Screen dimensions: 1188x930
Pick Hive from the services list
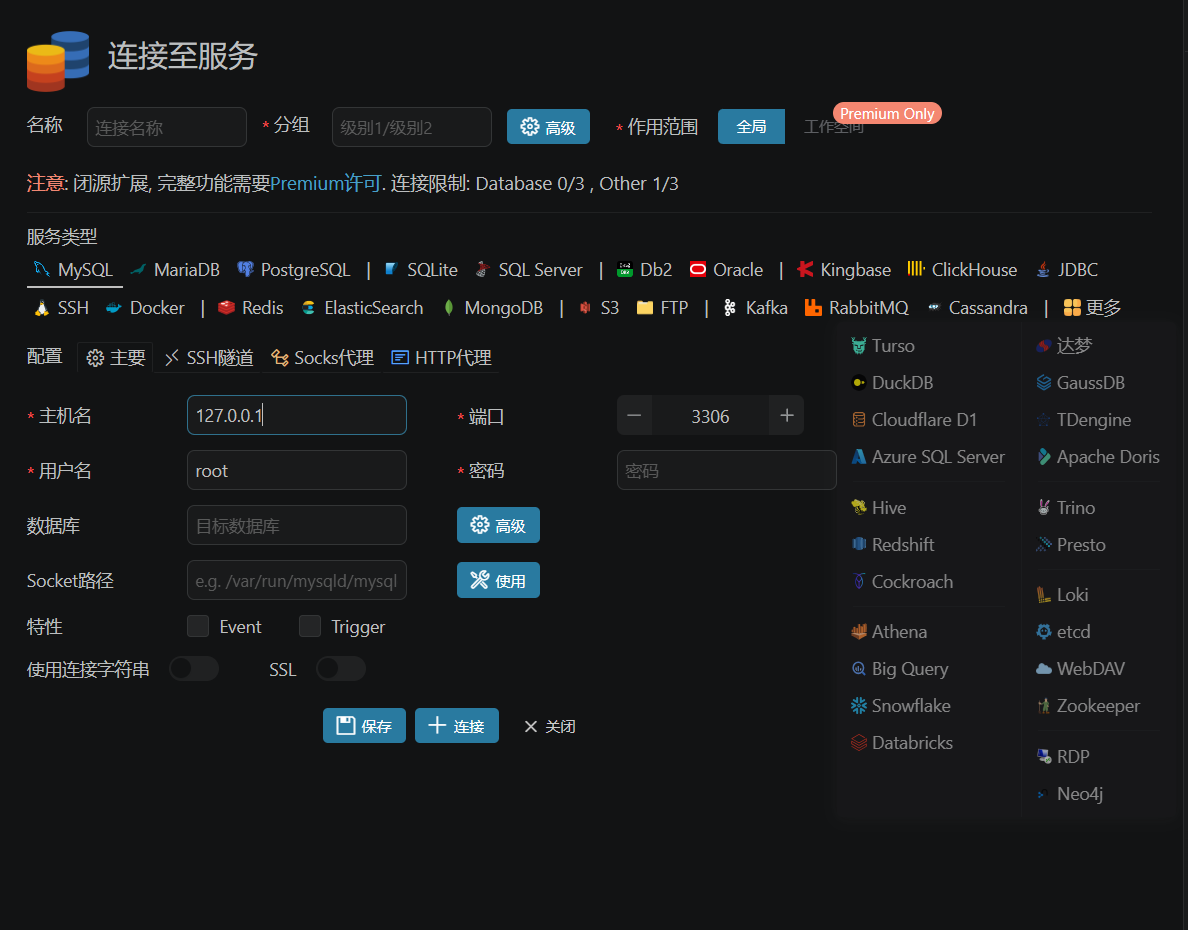(x=878, y=508)
